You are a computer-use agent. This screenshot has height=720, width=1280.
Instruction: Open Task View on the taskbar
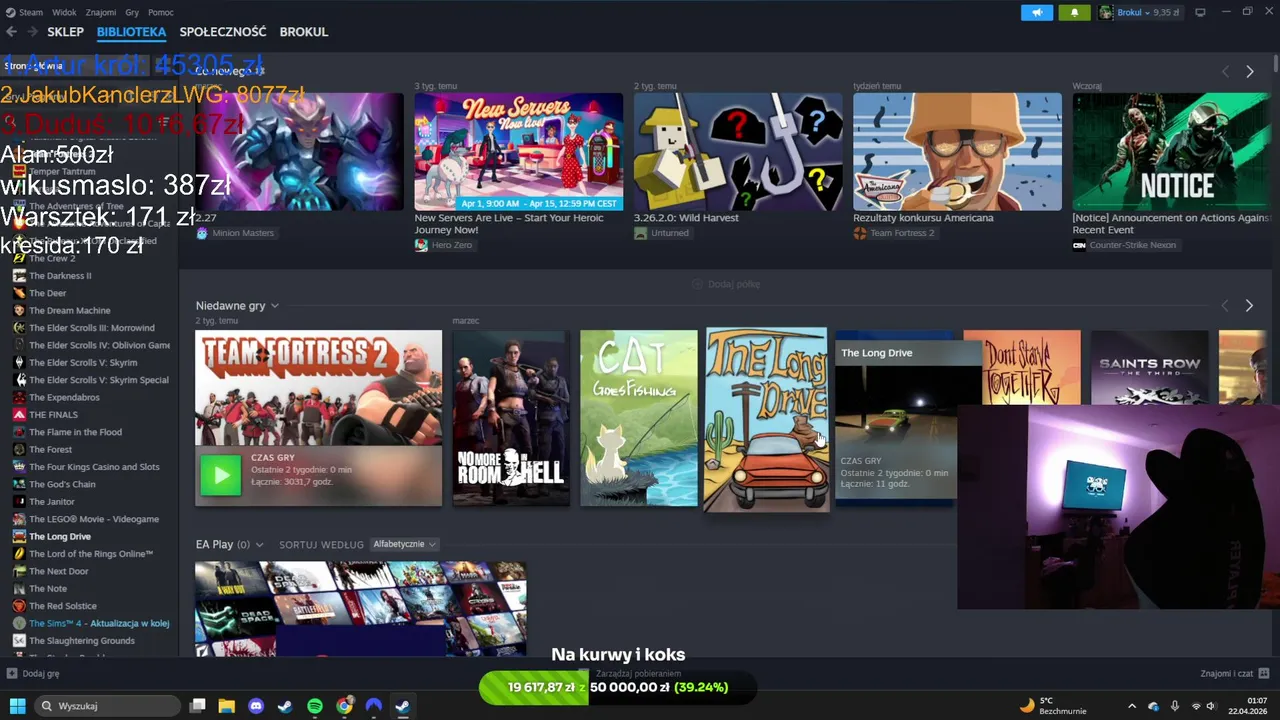(x=198, y=706)
